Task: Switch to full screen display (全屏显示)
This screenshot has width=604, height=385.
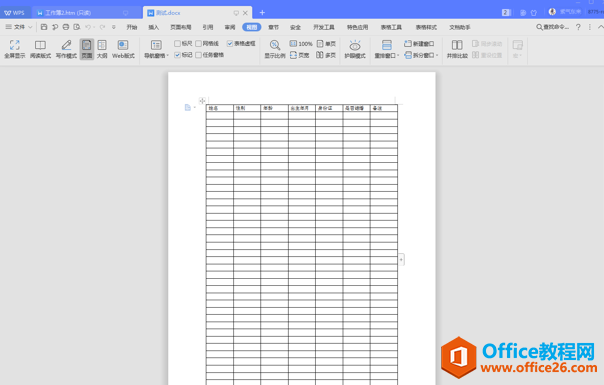Action: (15, 49)
